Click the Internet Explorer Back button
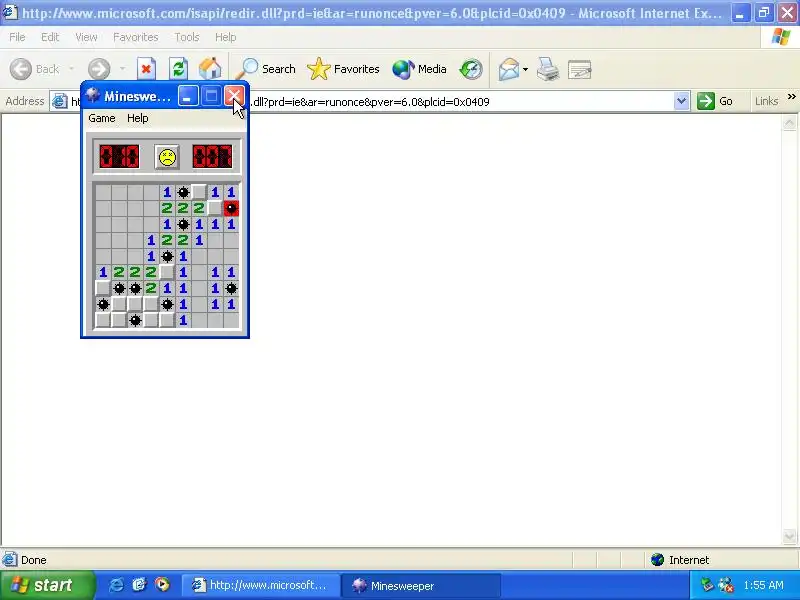The height and width of the screenshot is (600, 800). point(35,69)
